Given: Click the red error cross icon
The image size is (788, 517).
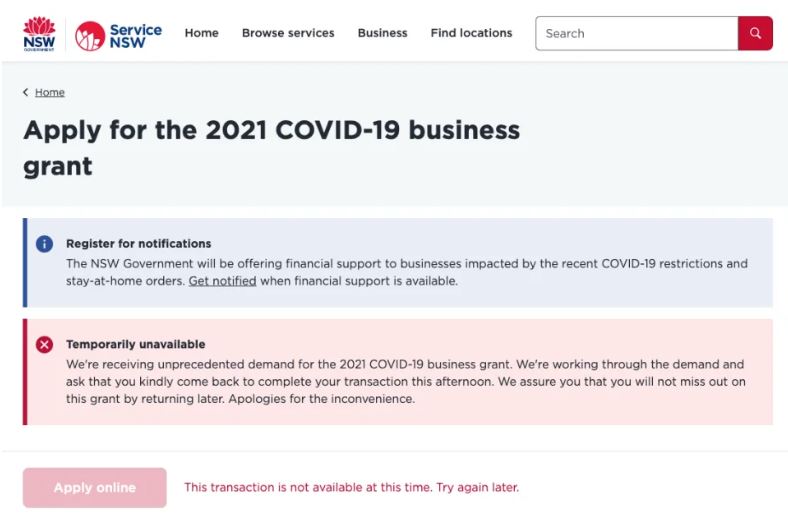Looking at the screenshot, I should click(44, 345).
